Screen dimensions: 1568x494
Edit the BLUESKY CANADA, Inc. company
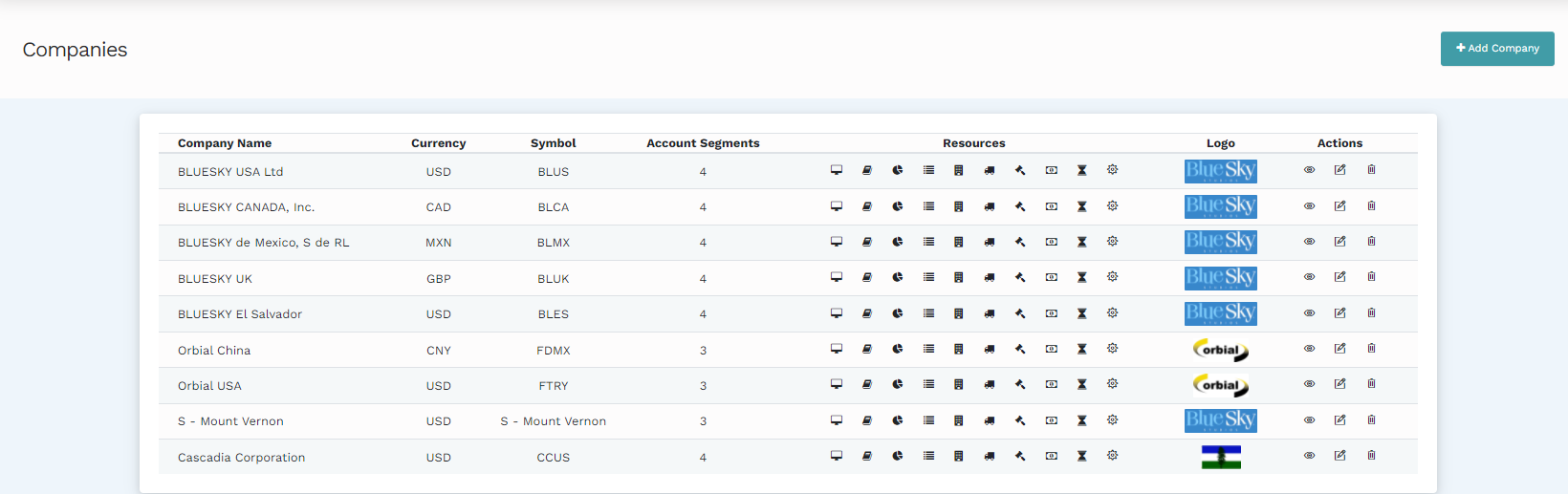(1340, 206)
